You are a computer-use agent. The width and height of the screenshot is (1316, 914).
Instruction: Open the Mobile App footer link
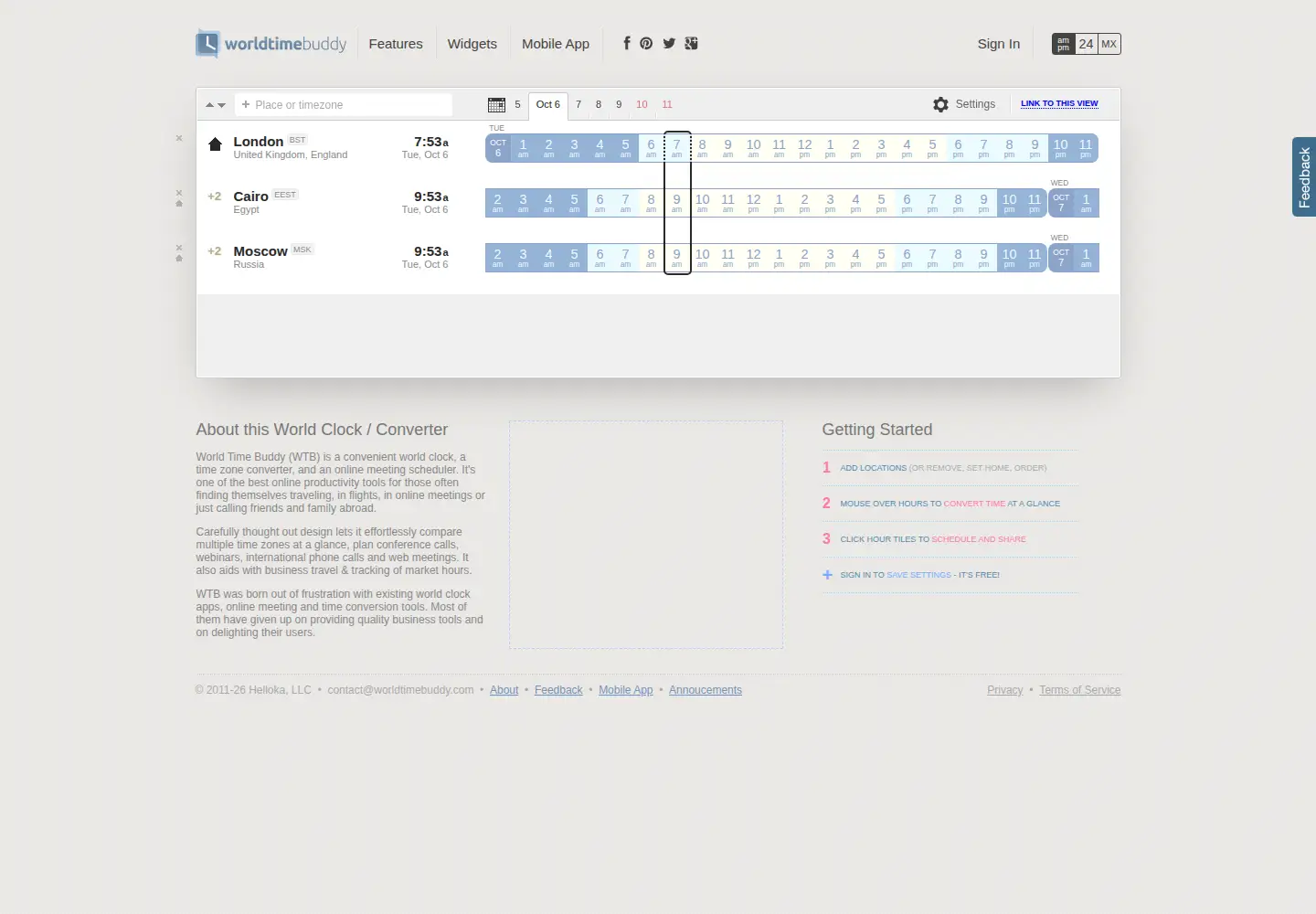tap(626, 690)
